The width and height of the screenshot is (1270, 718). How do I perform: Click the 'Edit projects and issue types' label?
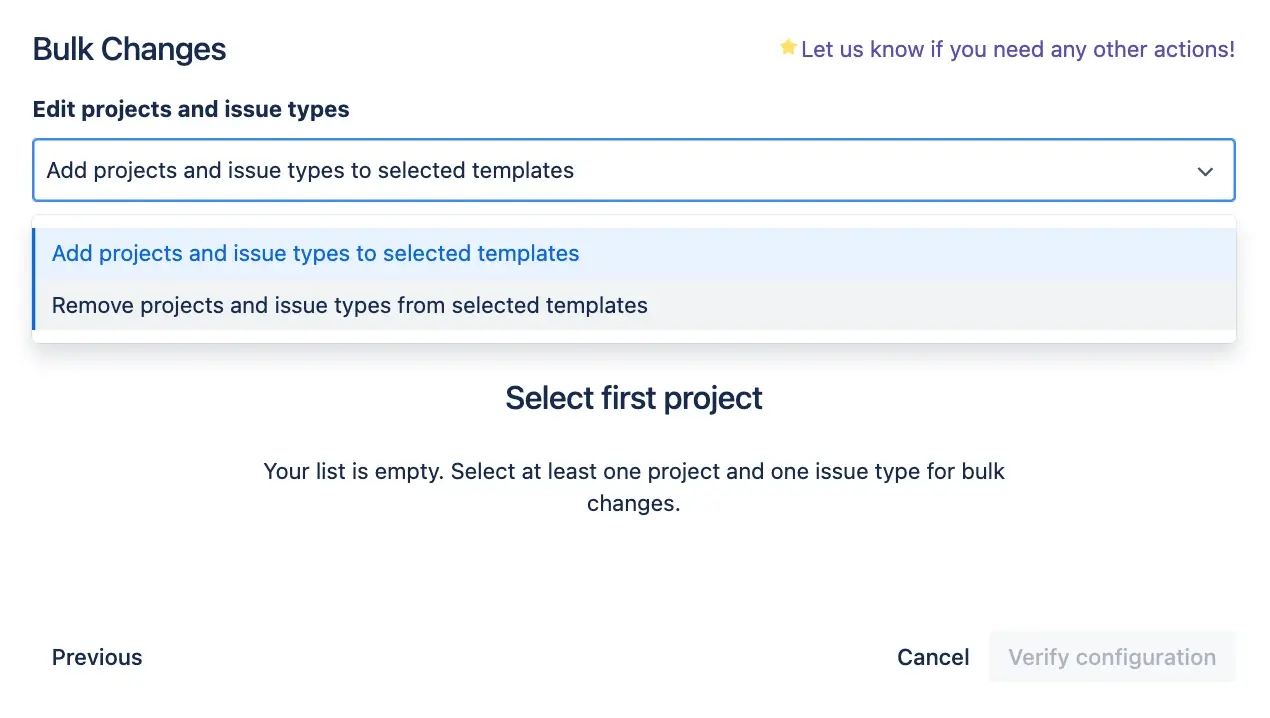pyautogui.click(x=191, y=110)
